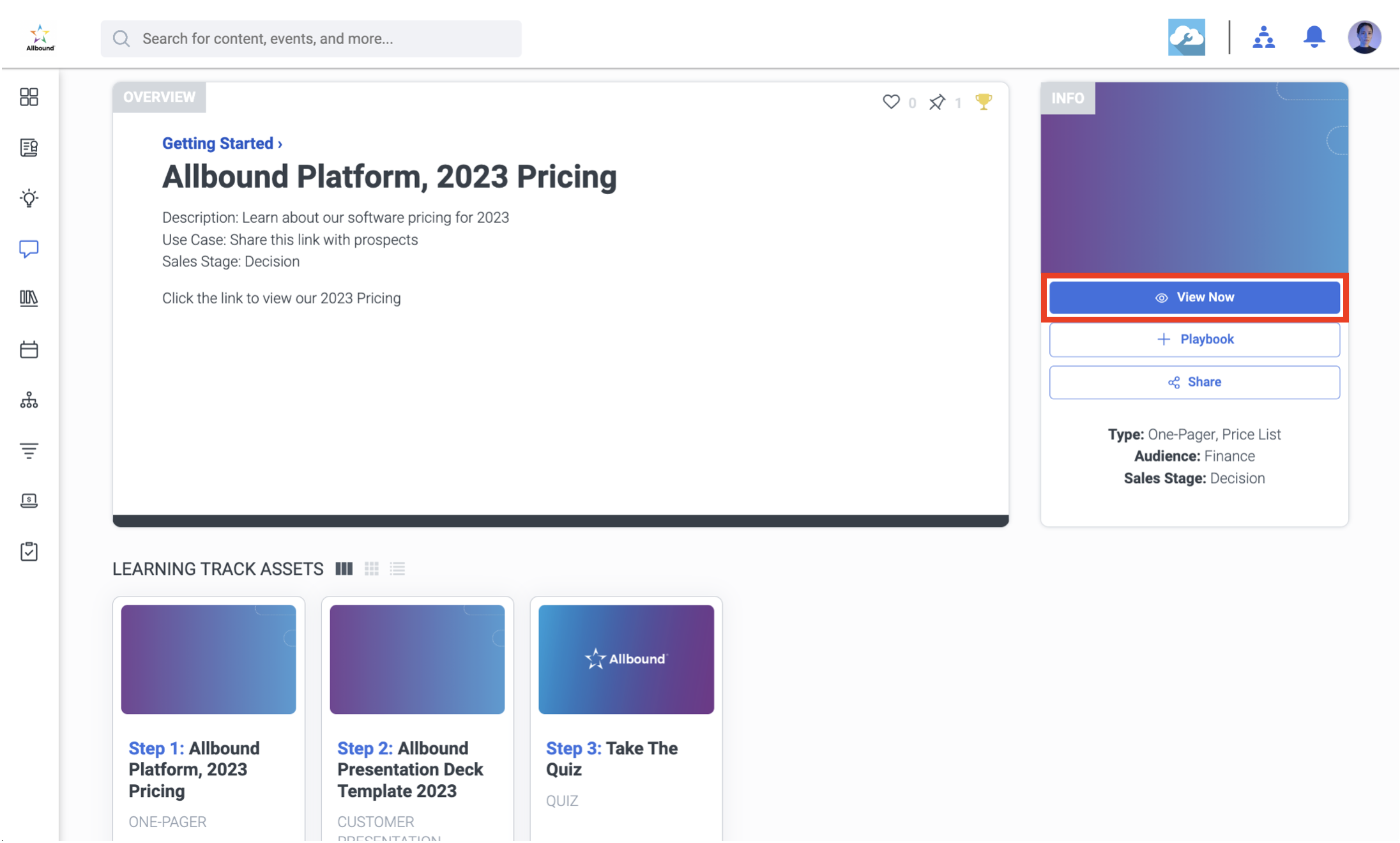Open the notifications bell

coord(1314,37)
